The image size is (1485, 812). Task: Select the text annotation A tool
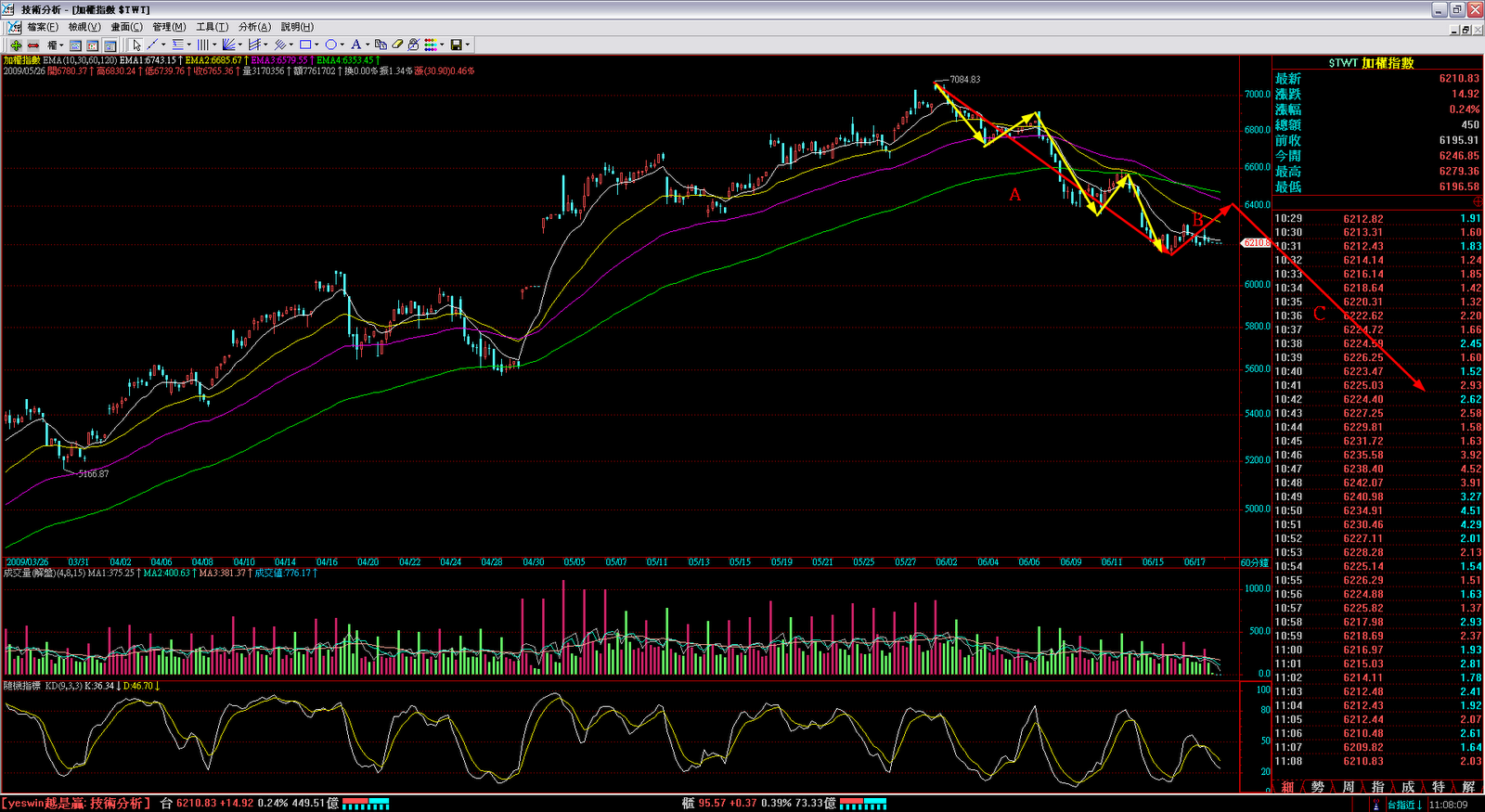click(x=355, y=45)
